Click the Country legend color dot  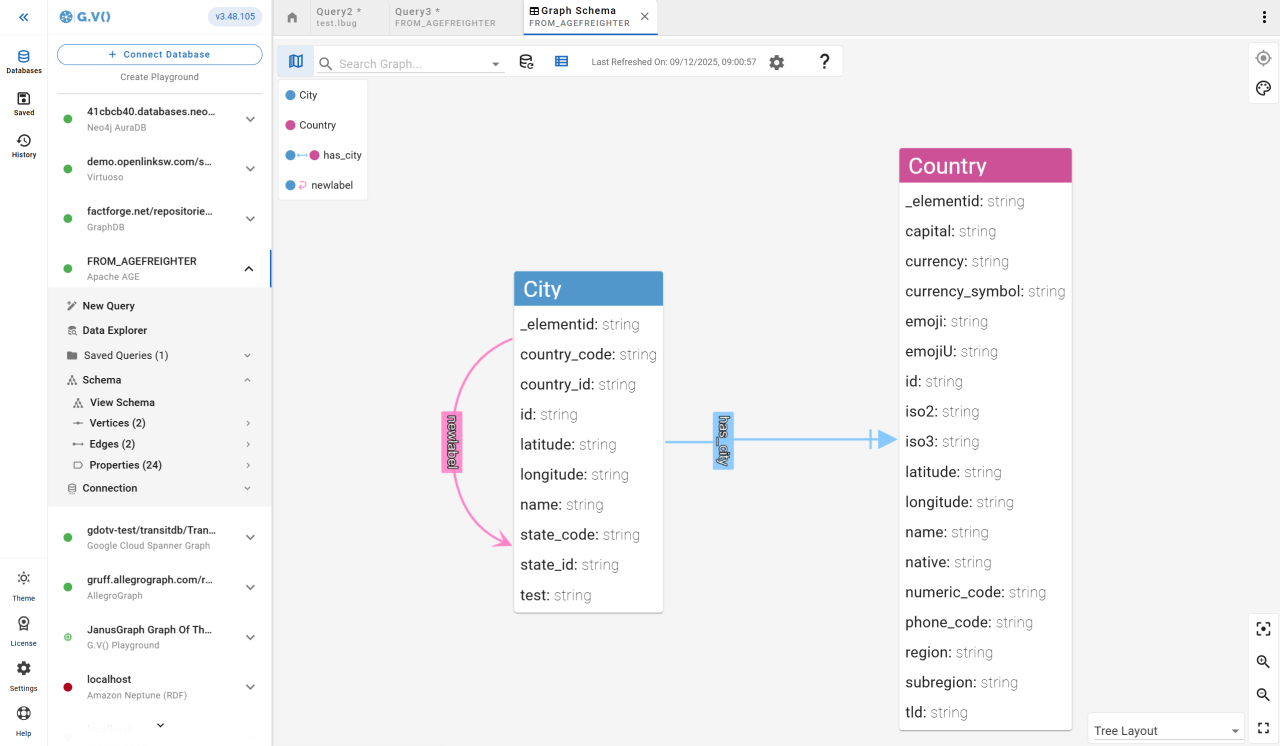(290, 125)
